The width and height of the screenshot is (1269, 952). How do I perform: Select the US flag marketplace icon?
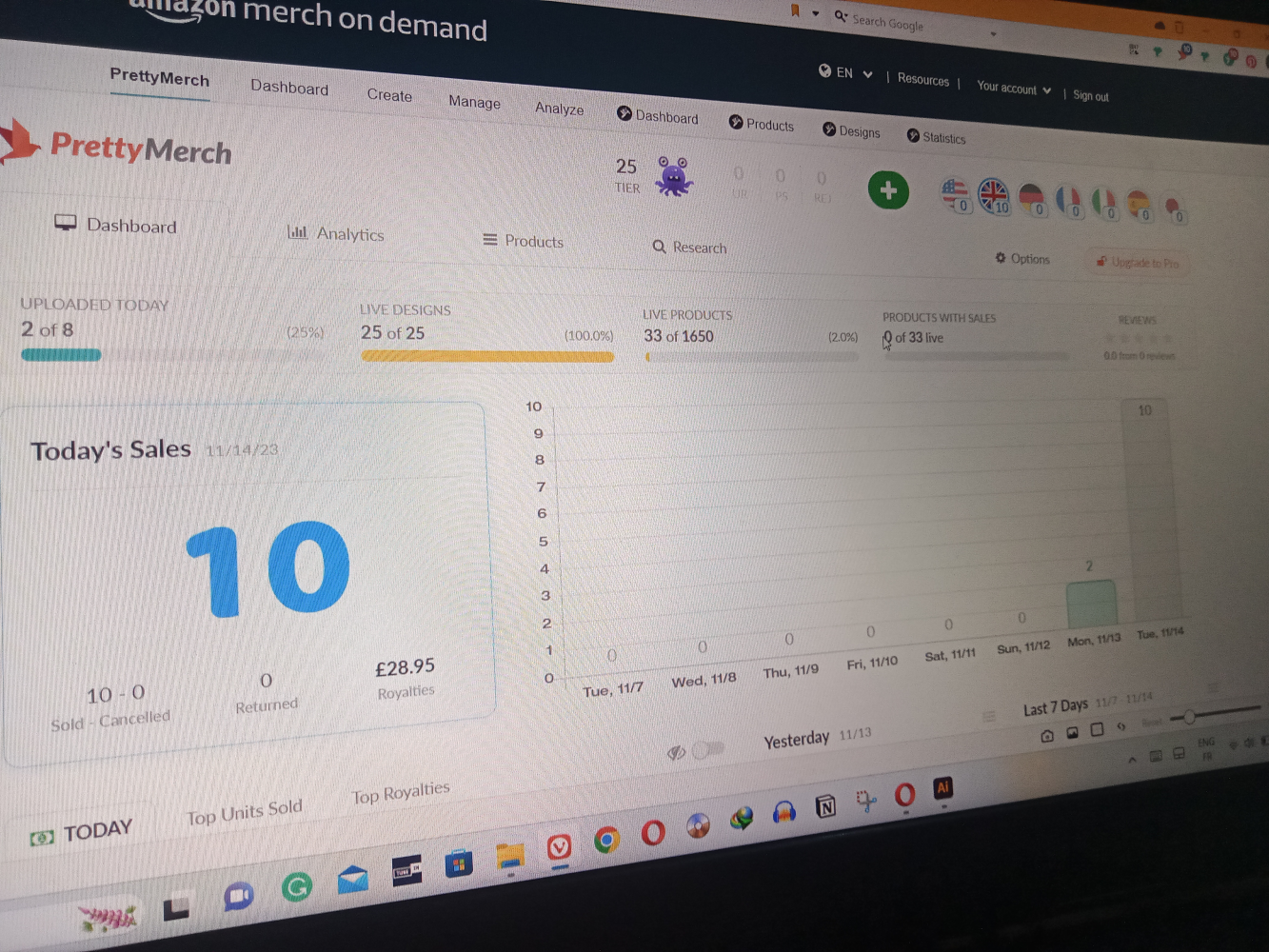[x=955, y=194]
